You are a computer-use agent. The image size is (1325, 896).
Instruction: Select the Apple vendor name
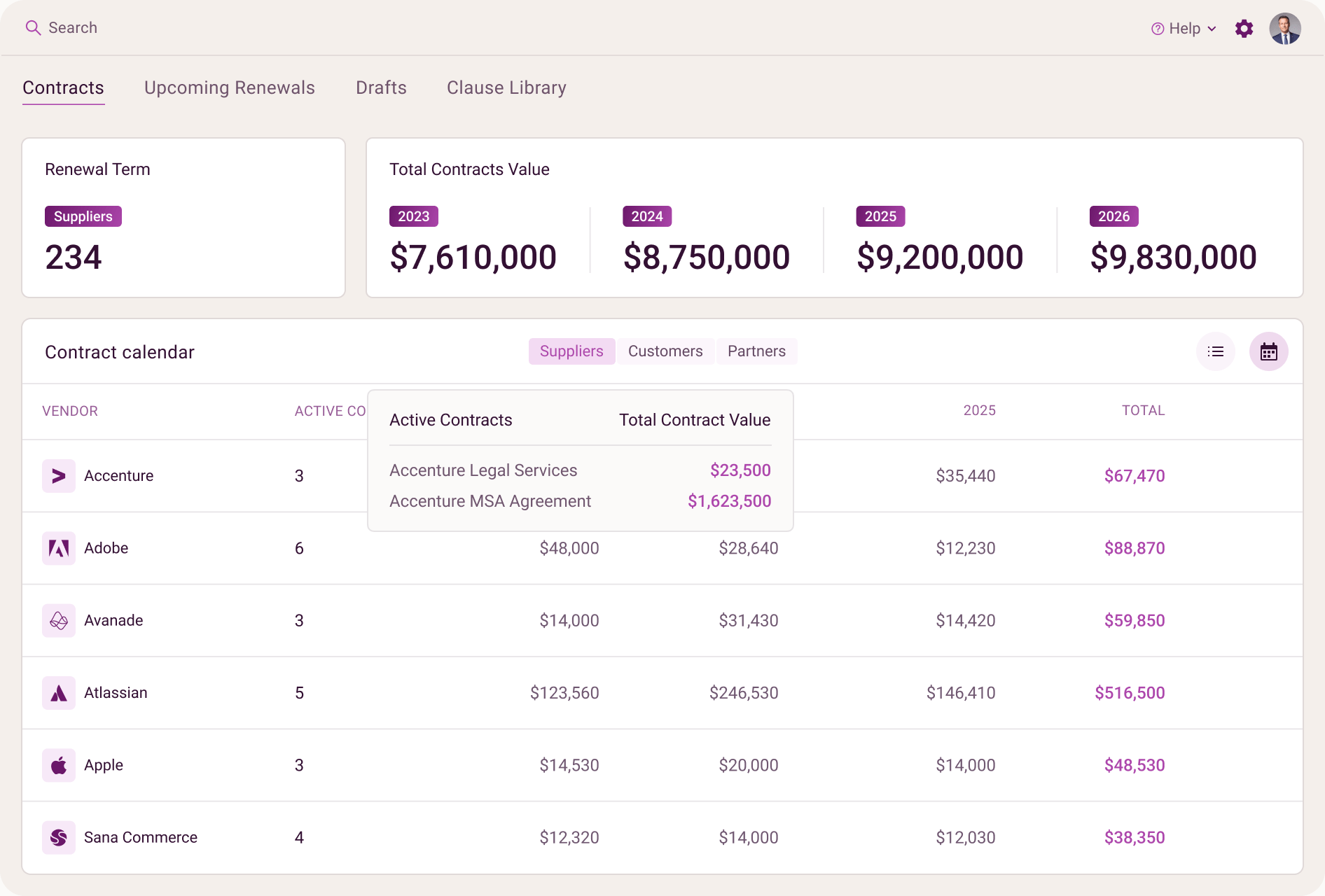click(x=104, y=765)
